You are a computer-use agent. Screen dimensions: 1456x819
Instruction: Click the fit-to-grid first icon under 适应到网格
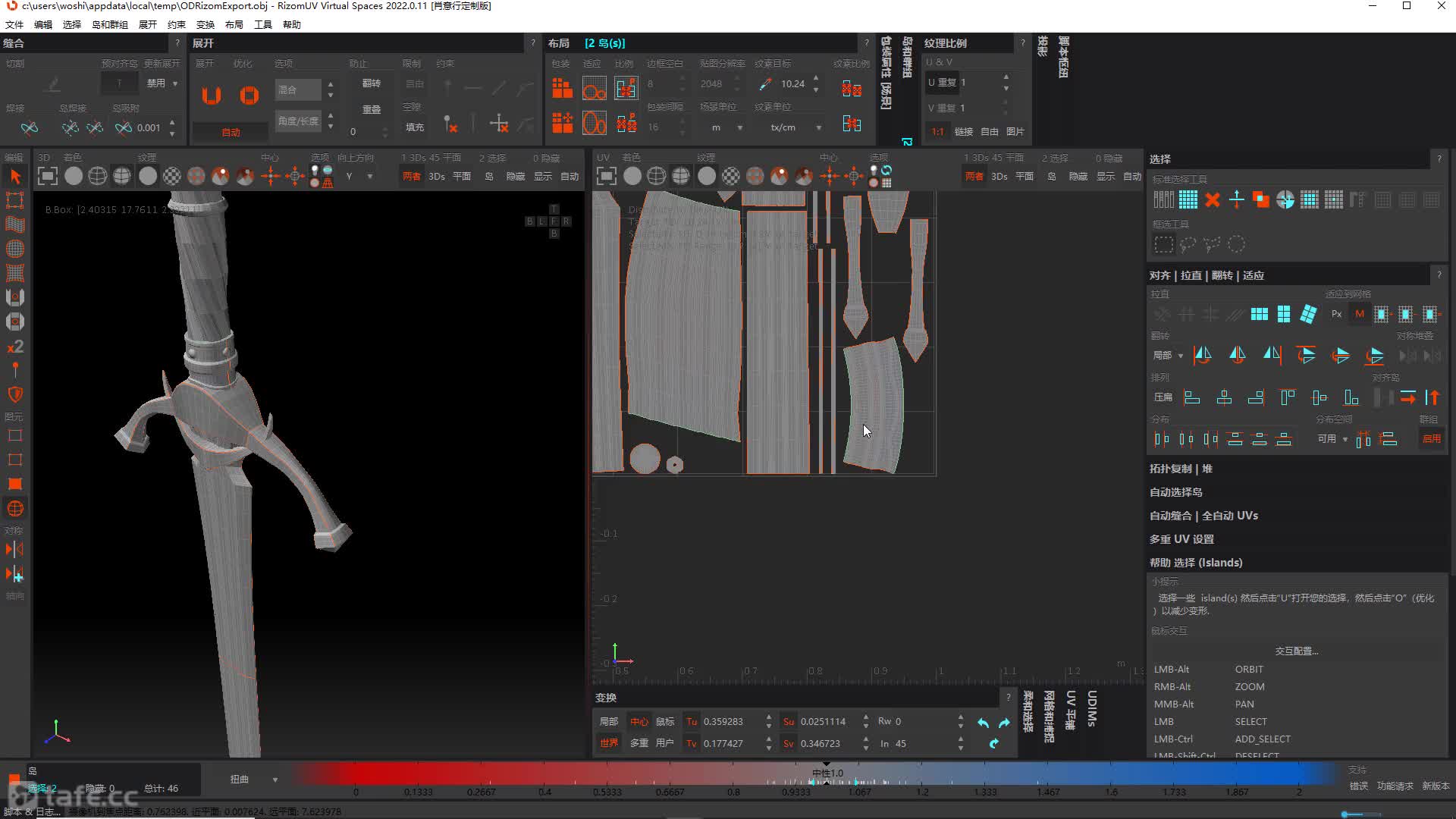[1382, 314]
